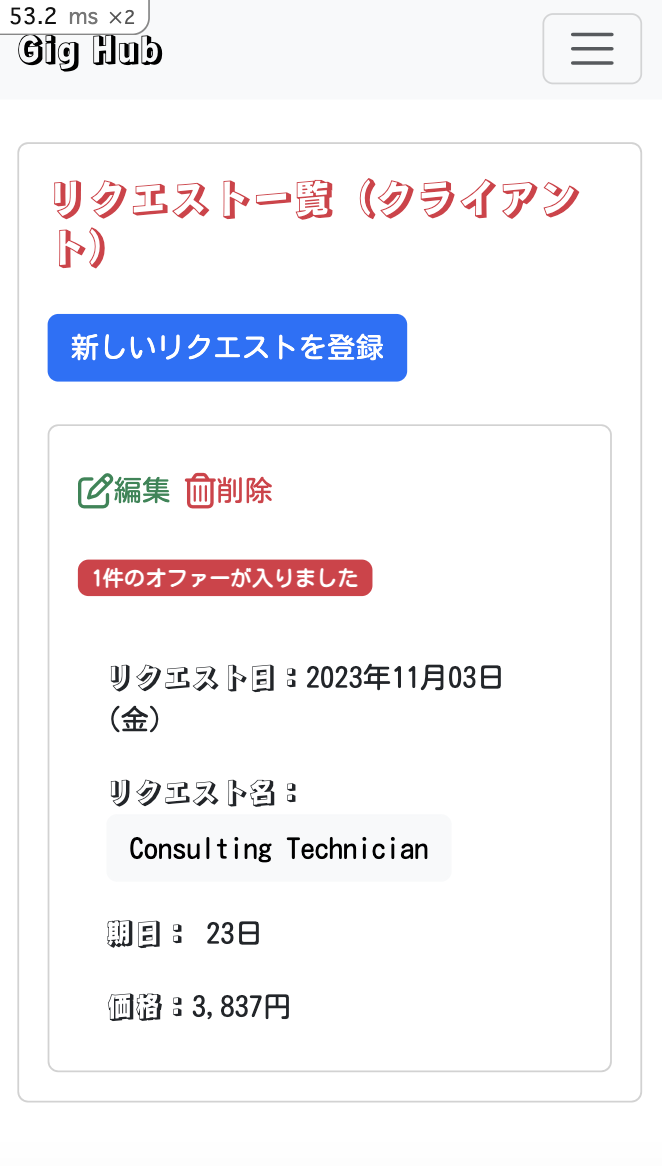Select the Consulting Technician request name box
This screenshot has height=1166, width=662.
(279, 848)
